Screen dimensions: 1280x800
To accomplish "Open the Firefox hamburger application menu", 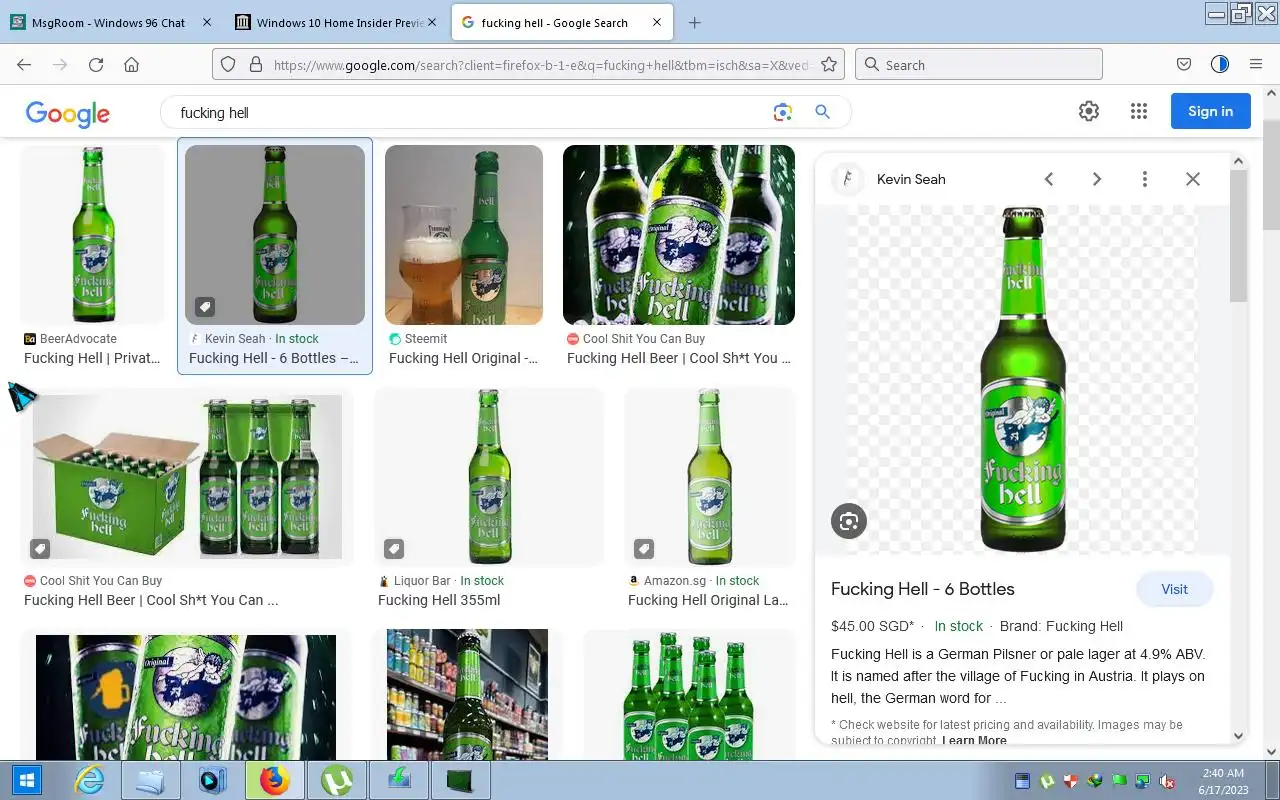I will 1256,65.
